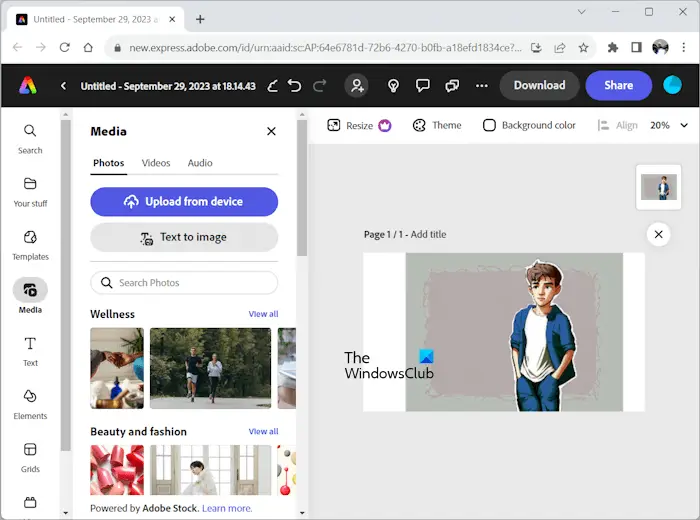This screenshot has height=520, width=700.
Task: Click the browser address bar URL
Action: [325, 47]
